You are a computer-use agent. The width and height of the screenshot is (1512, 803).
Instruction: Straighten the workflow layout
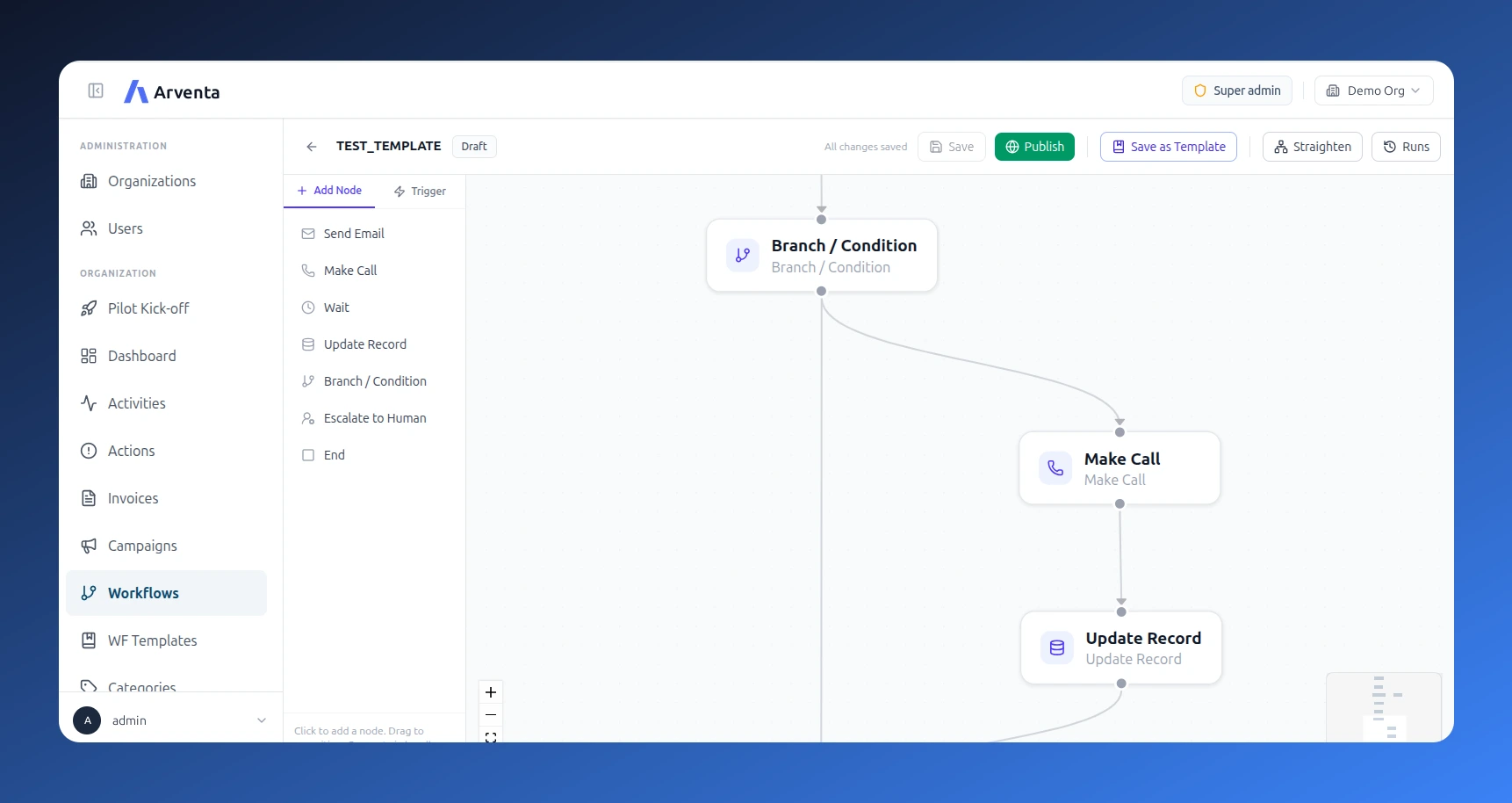[x=1313, y=147]
